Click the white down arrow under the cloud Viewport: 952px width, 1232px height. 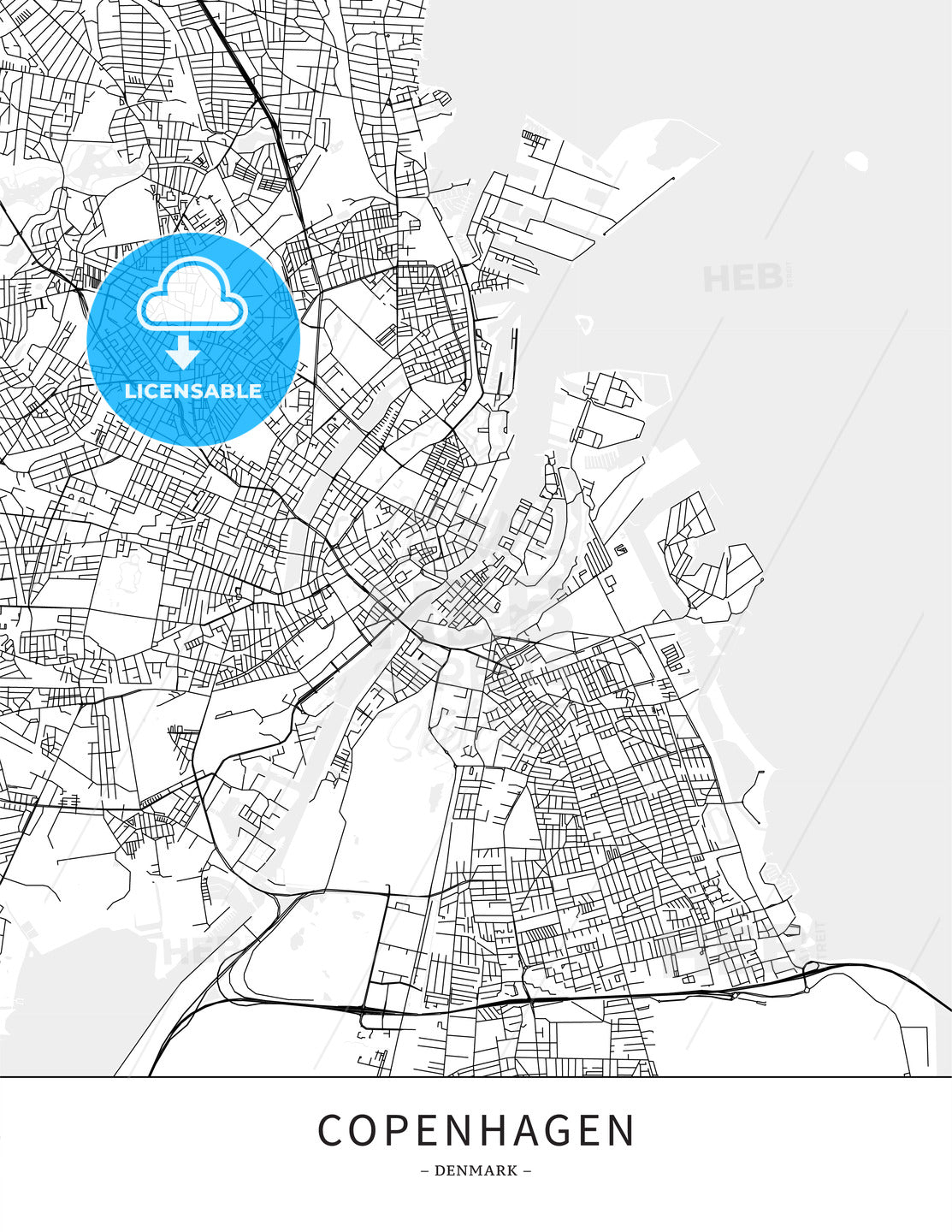click(x=183, y=352)
